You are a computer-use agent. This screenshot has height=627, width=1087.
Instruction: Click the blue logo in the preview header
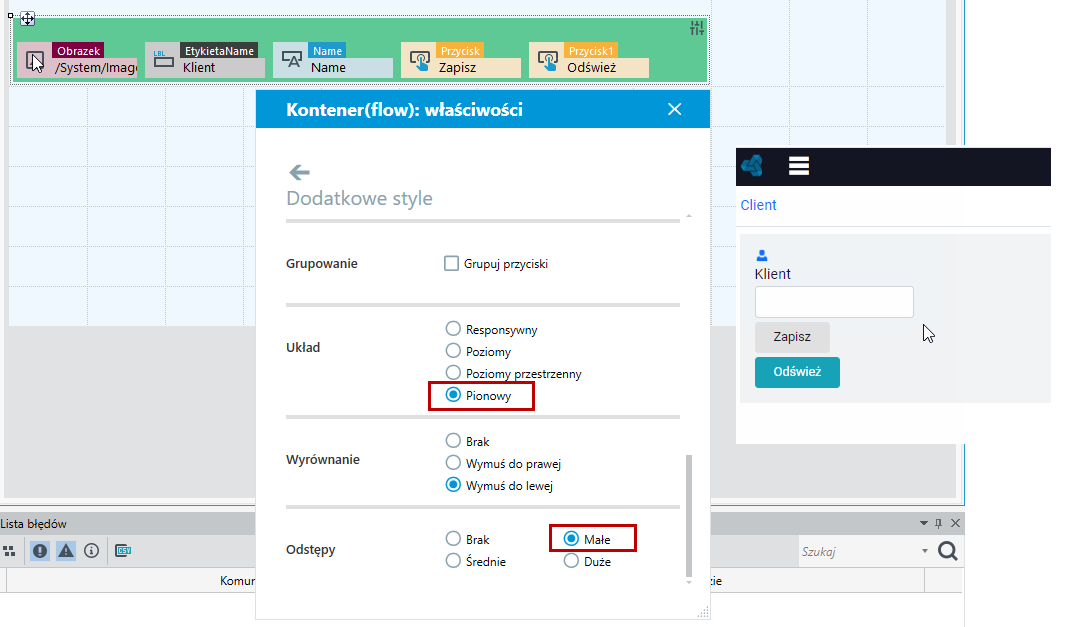(x=752, y=166)
